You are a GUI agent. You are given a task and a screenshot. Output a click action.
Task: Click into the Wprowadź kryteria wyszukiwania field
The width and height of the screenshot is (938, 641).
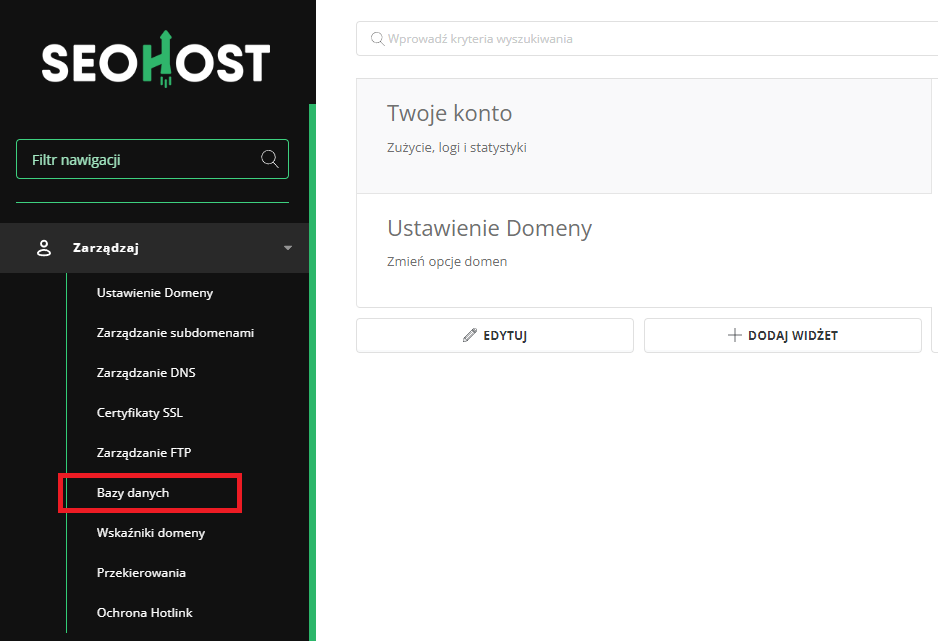pyautogui.click(x=650, y=39)
